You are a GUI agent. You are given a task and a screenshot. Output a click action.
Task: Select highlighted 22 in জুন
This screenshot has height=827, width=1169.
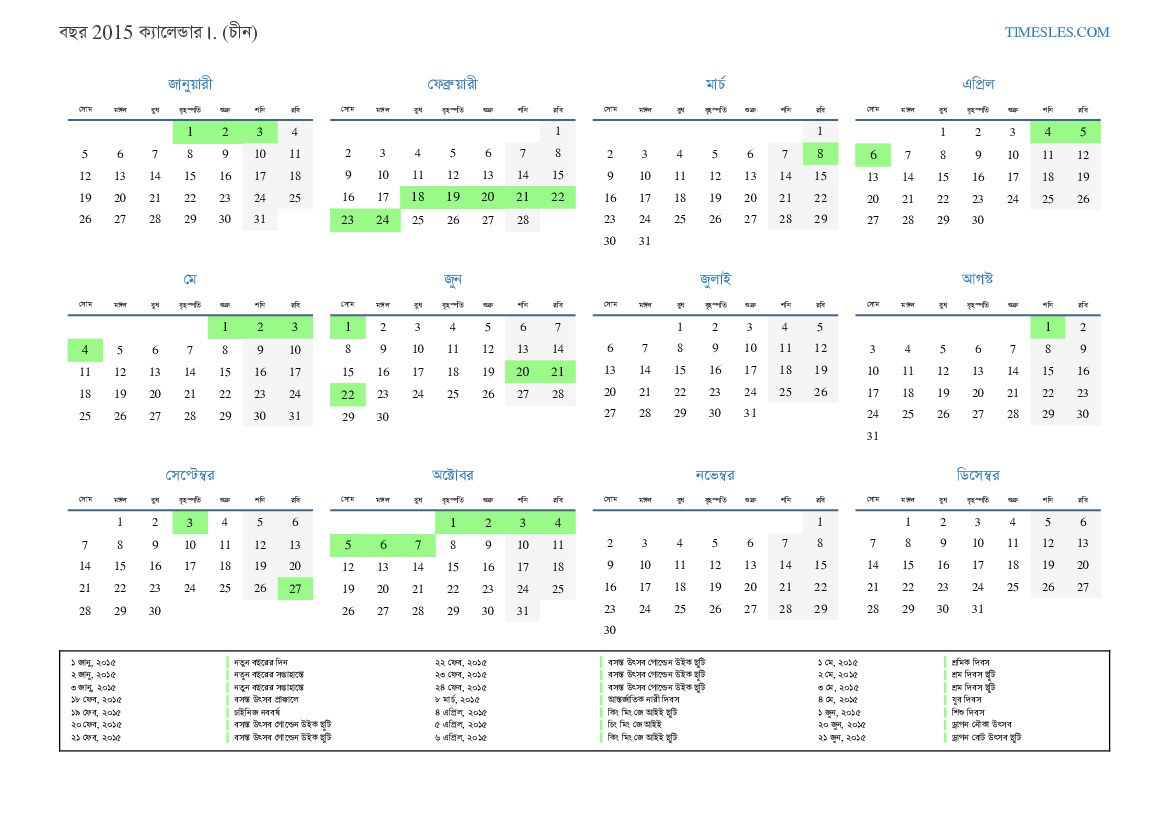click(x=347, y=394)
